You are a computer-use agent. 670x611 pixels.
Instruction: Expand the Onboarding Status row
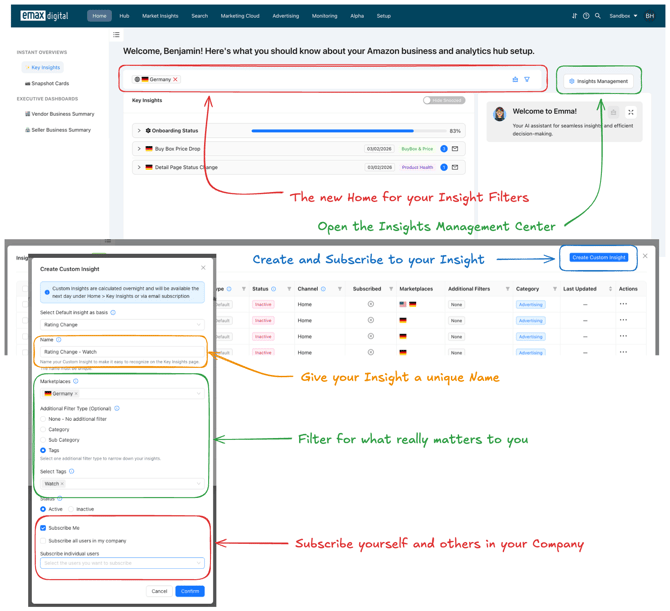point(139,131)
